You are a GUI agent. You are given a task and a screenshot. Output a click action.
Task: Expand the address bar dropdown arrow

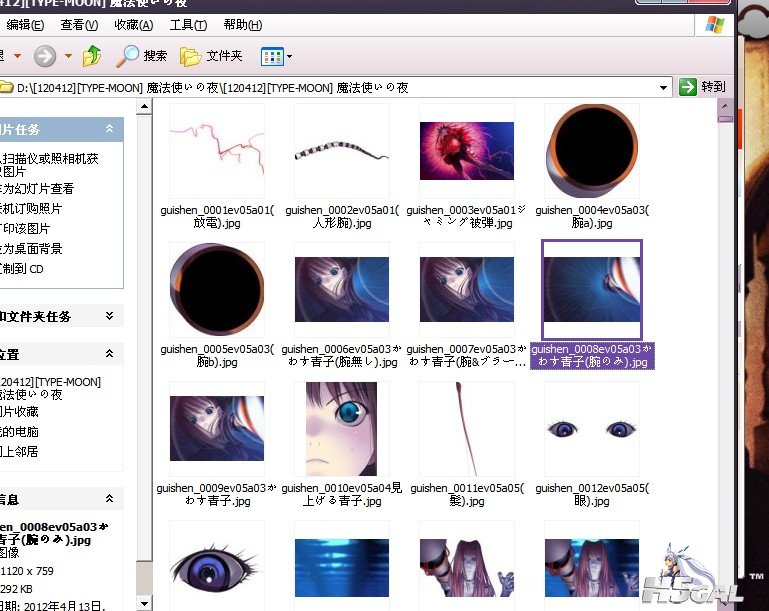(x=663, y=88)
